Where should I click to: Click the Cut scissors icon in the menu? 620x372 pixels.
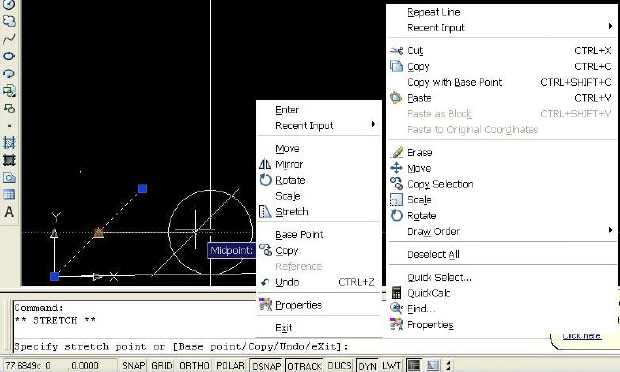[397, 51]
